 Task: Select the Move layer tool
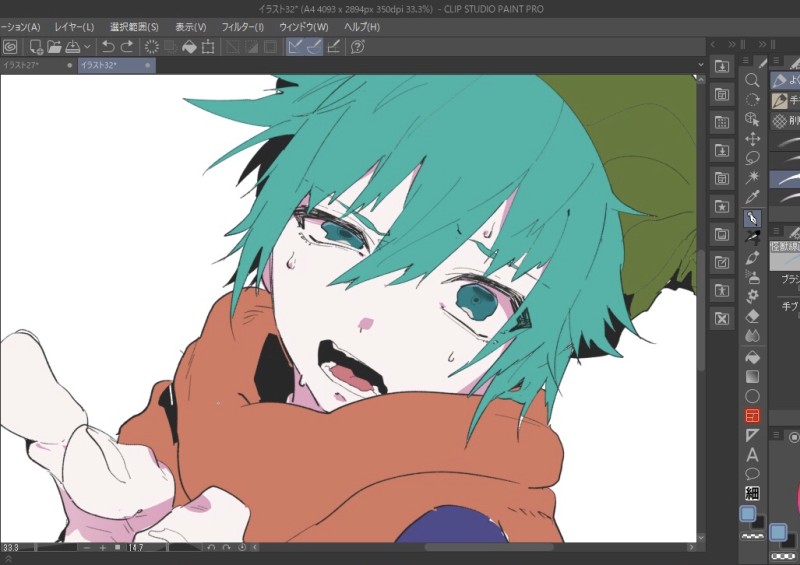[752, 138]
